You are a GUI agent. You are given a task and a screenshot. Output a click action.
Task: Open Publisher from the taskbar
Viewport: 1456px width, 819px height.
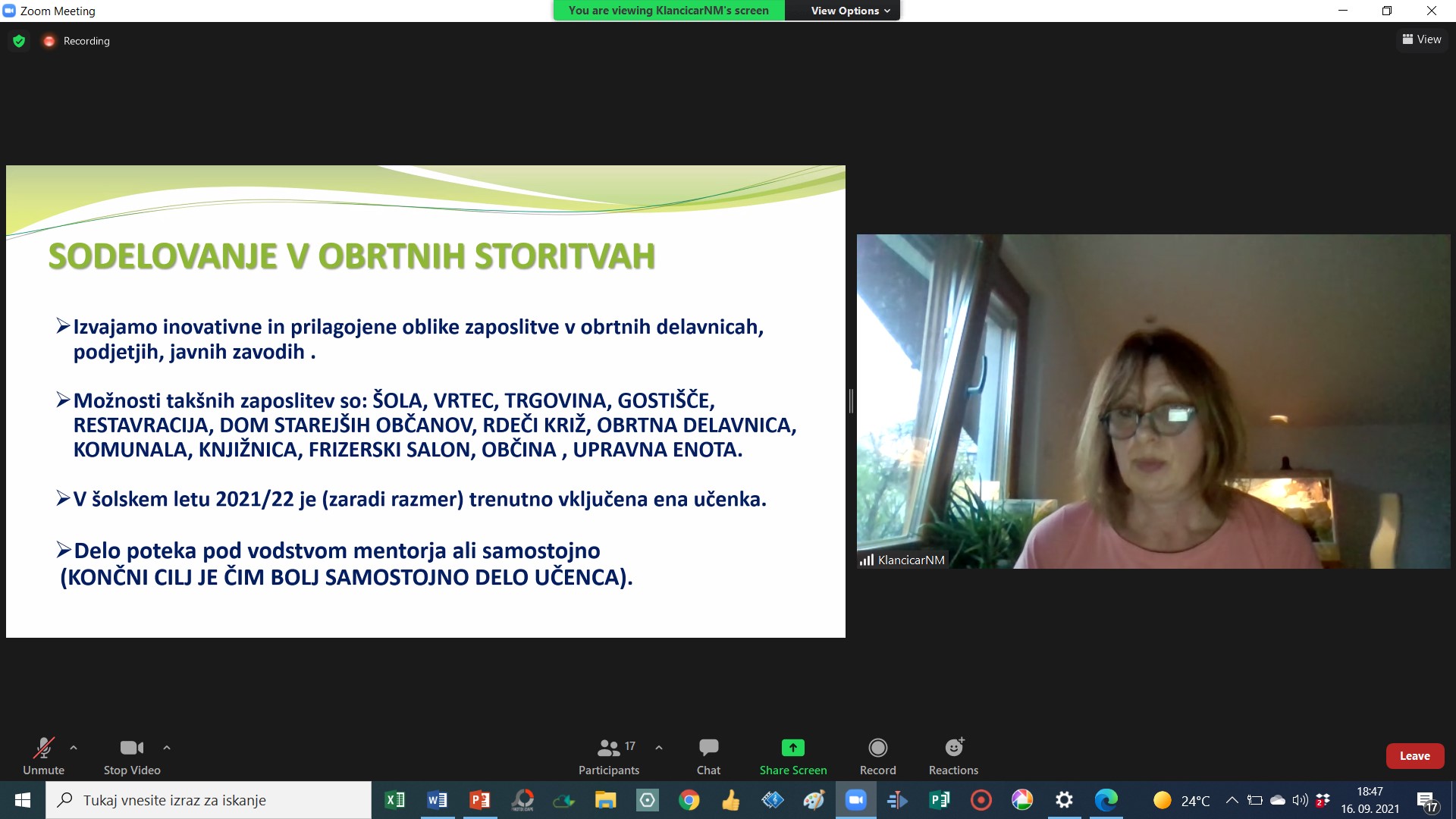click(x=940, y=800)
